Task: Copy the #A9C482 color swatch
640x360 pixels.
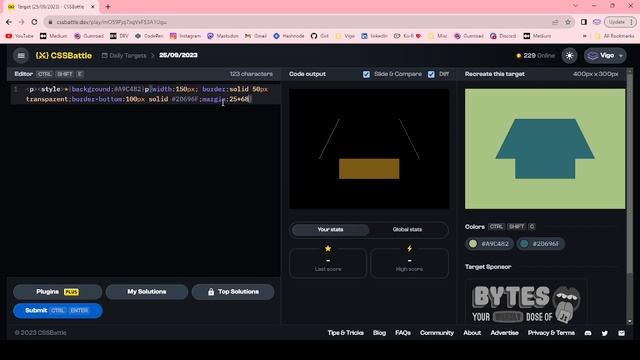Action: pos(489,244)
